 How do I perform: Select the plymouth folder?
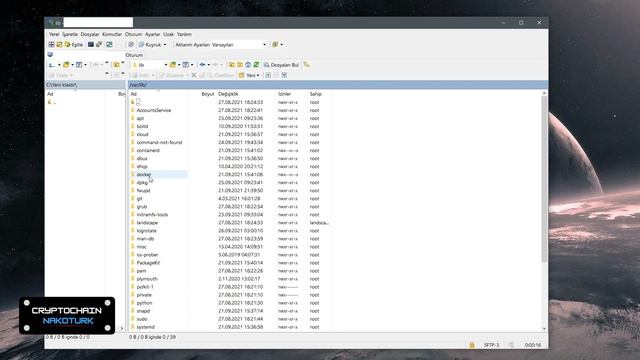[147, 279]
